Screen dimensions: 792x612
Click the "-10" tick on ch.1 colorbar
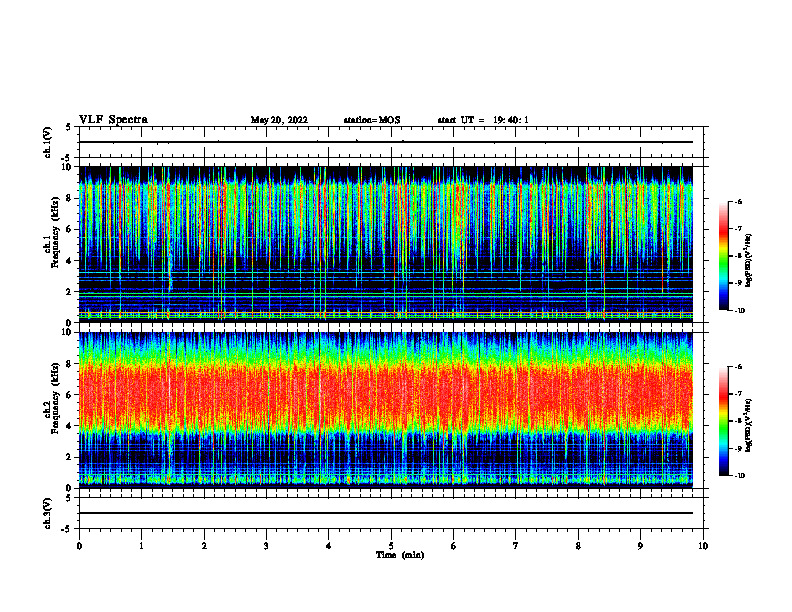click(739, 311)
